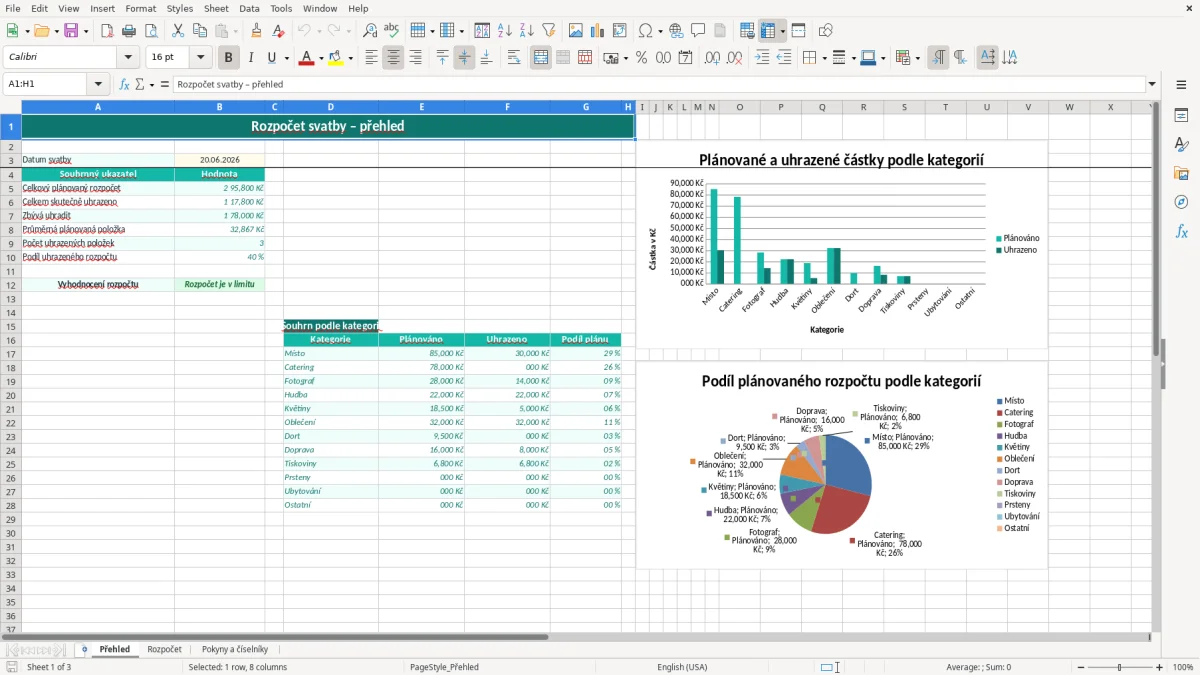Screen dimensions: 1200x675
Task: Click the Insert Comment icon
Action: click(x=698, y=31)
